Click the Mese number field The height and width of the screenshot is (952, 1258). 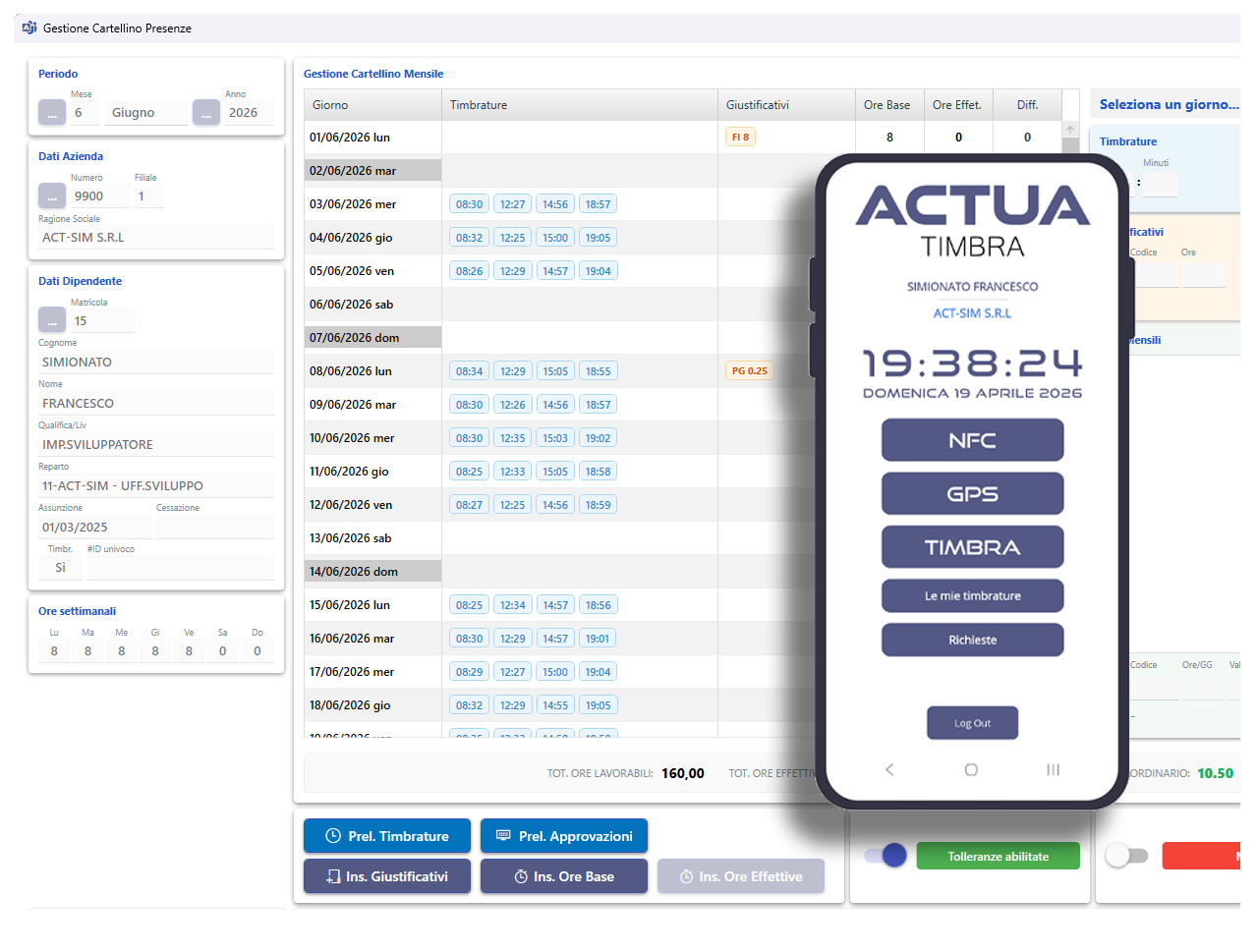(x=86, y=113)
